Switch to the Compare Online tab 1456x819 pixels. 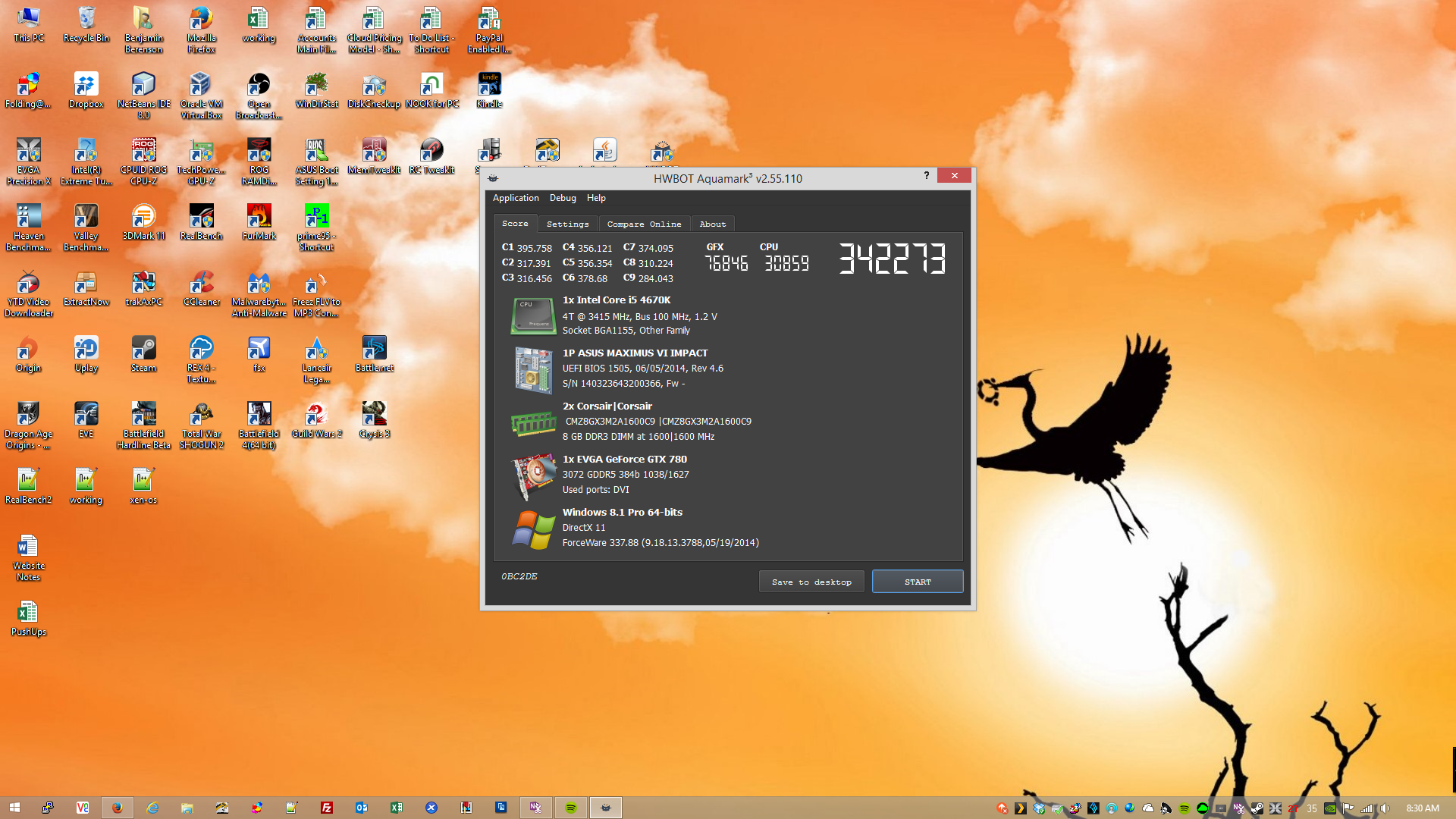644,224
